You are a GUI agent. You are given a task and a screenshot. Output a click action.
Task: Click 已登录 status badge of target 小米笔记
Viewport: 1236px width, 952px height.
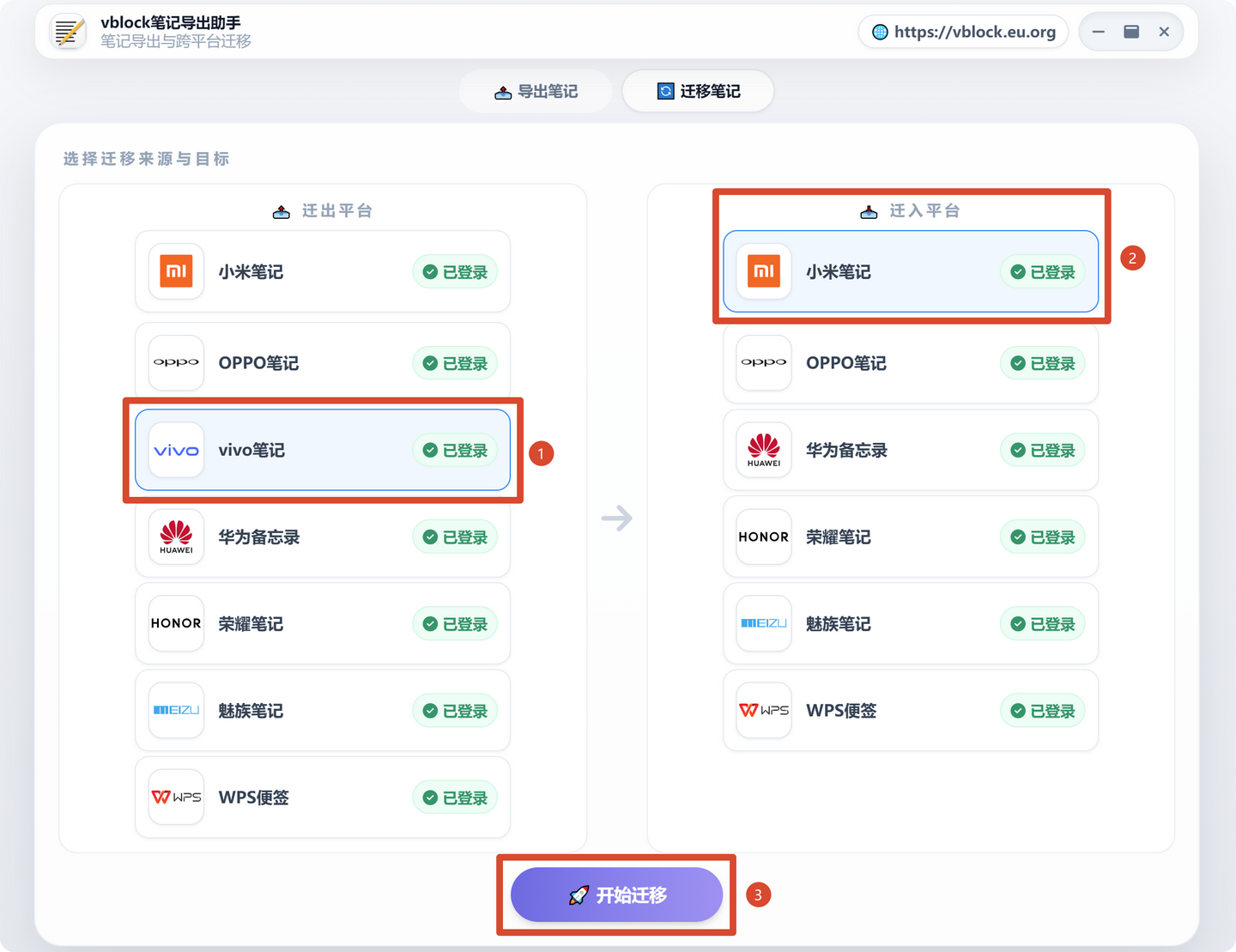1043,272
